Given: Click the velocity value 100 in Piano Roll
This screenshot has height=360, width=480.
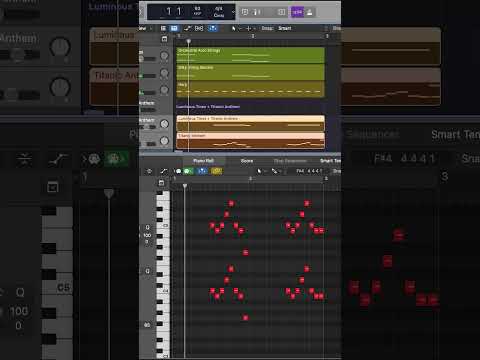Looking at the screenshot, I should 147,235.
